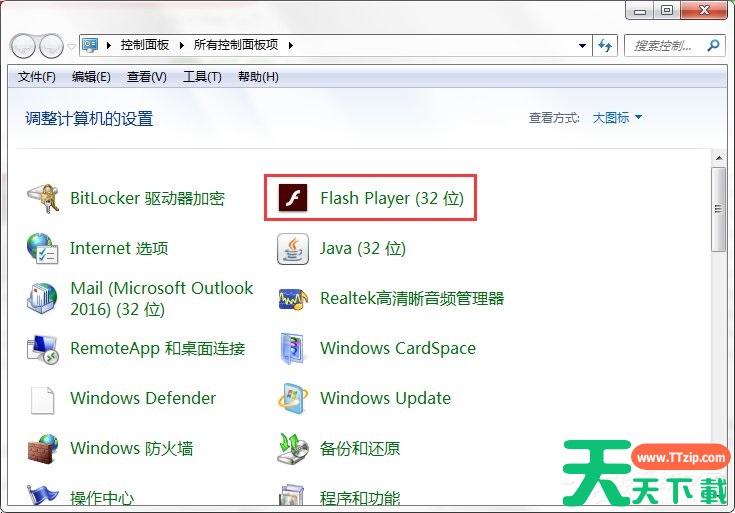Open 程序和功能 link

[360, 498]
